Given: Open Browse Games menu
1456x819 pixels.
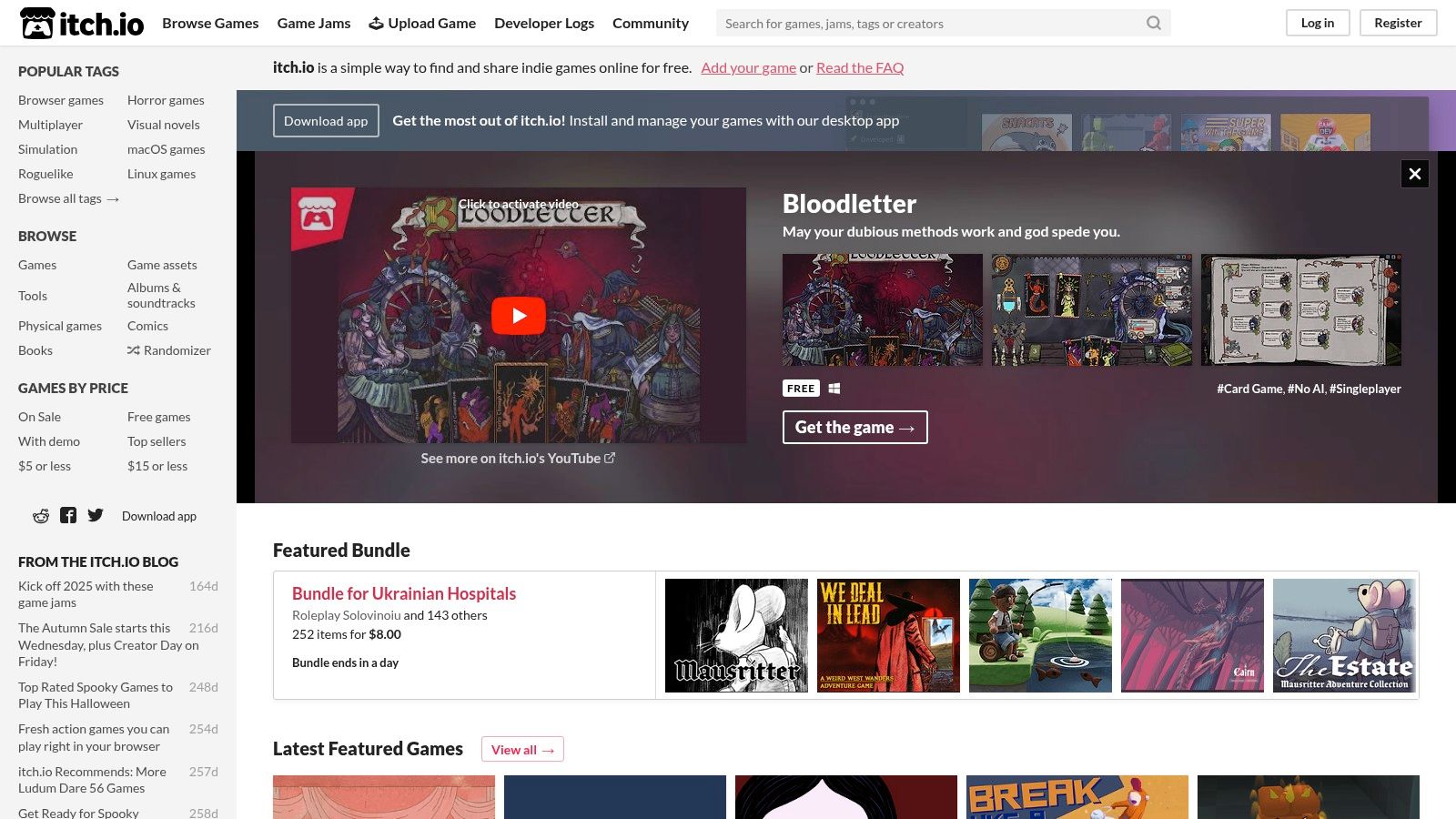Looking at the screenshot, I should [x=210, y=24].
